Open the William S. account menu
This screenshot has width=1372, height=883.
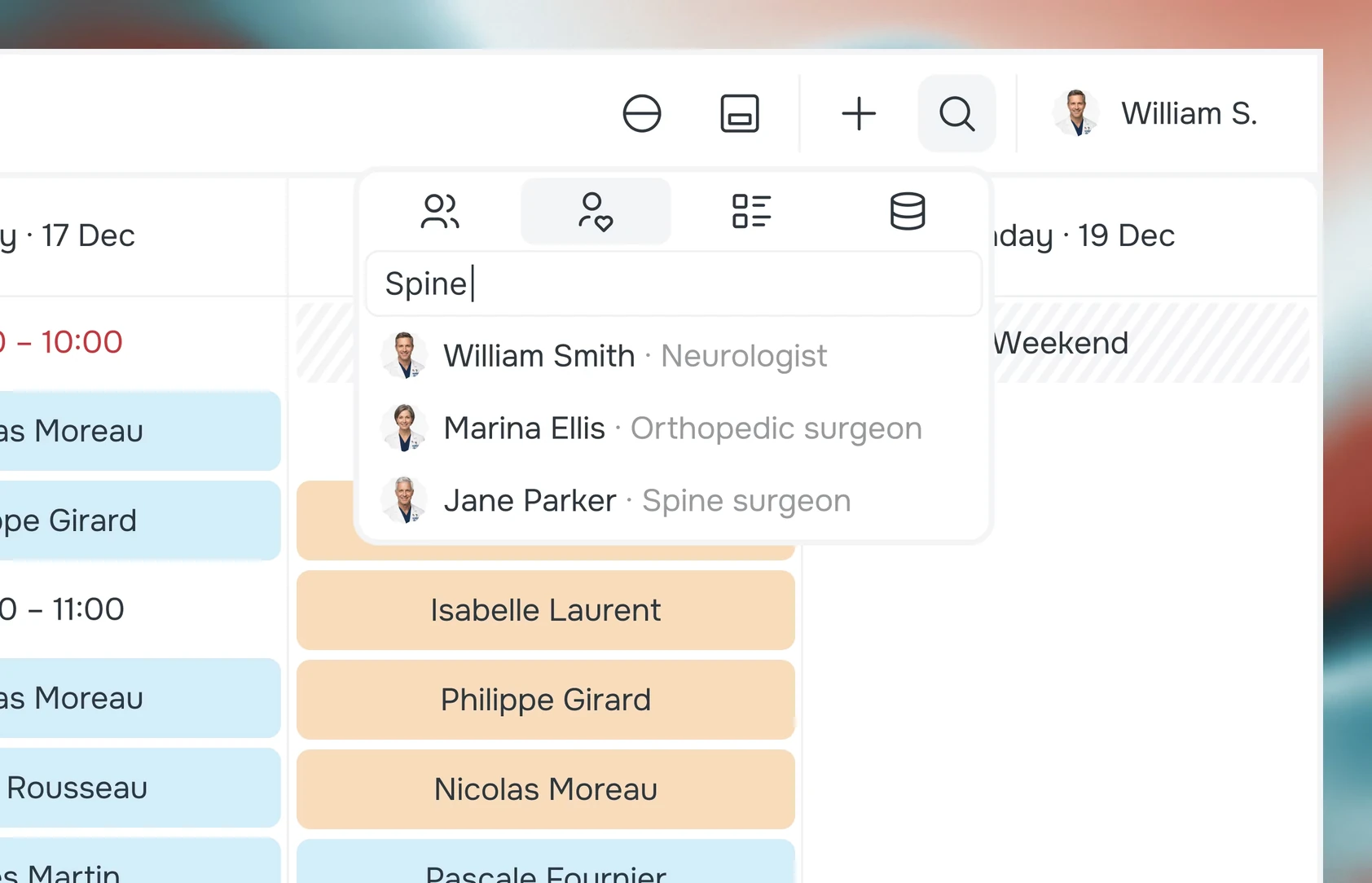pyautogui.click(x=1155, y=113)
